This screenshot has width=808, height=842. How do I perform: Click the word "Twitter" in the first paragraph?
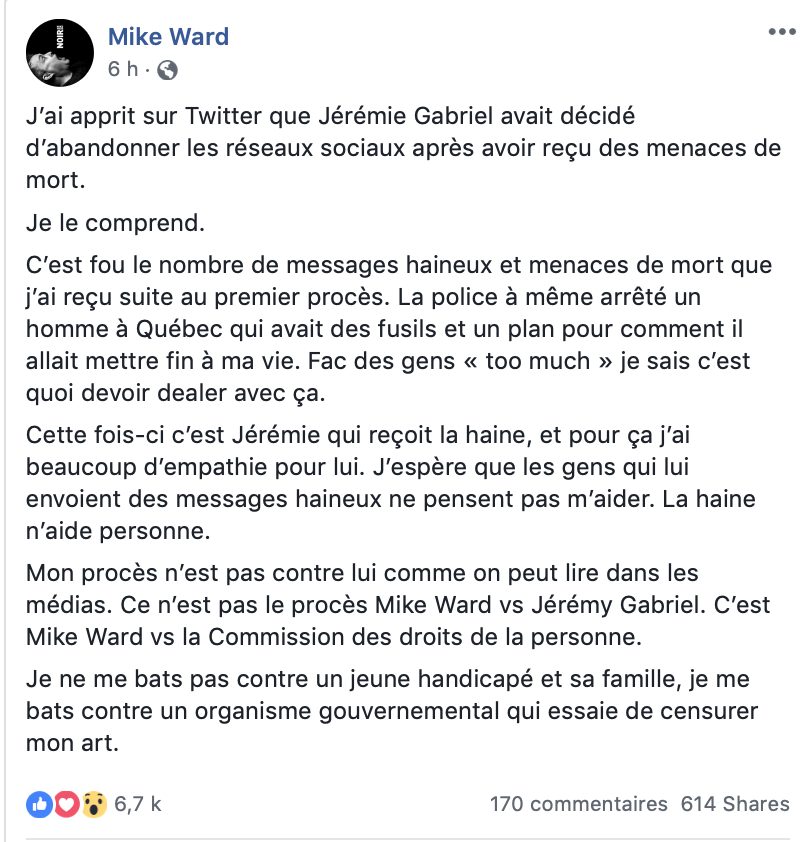[223, 116]
